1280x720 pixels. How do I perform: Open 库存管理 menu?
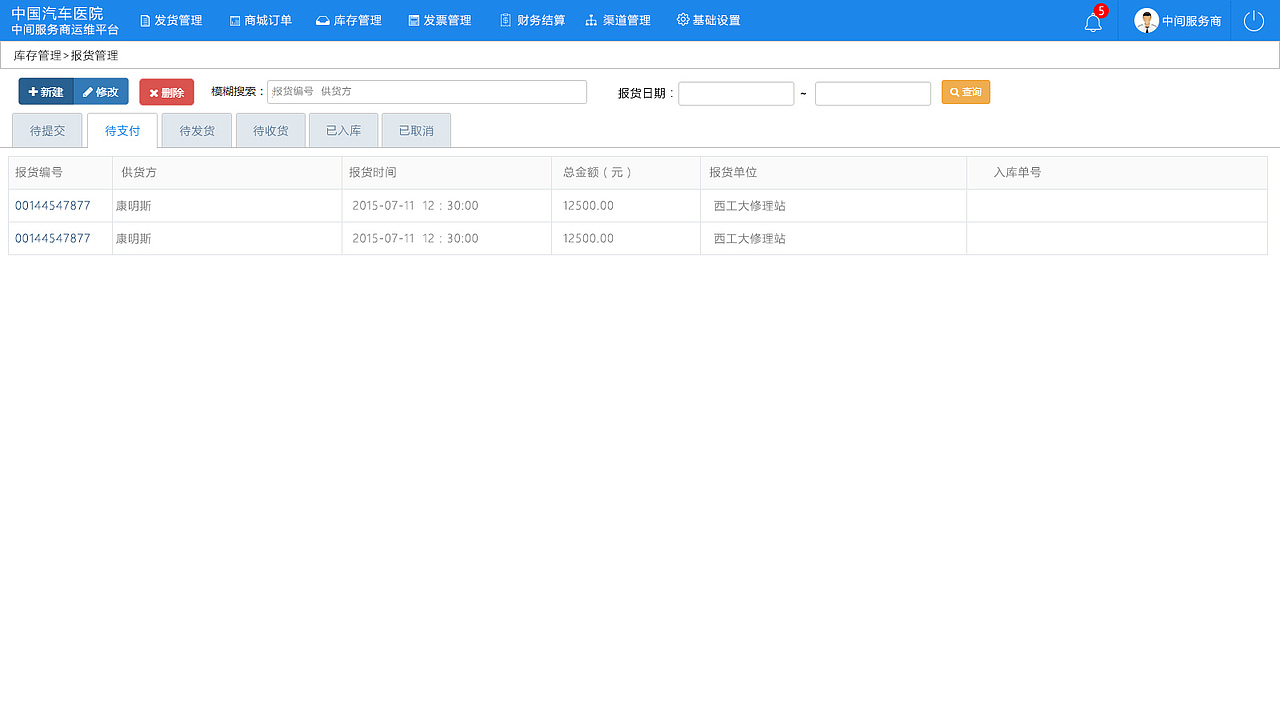(349, 21)
